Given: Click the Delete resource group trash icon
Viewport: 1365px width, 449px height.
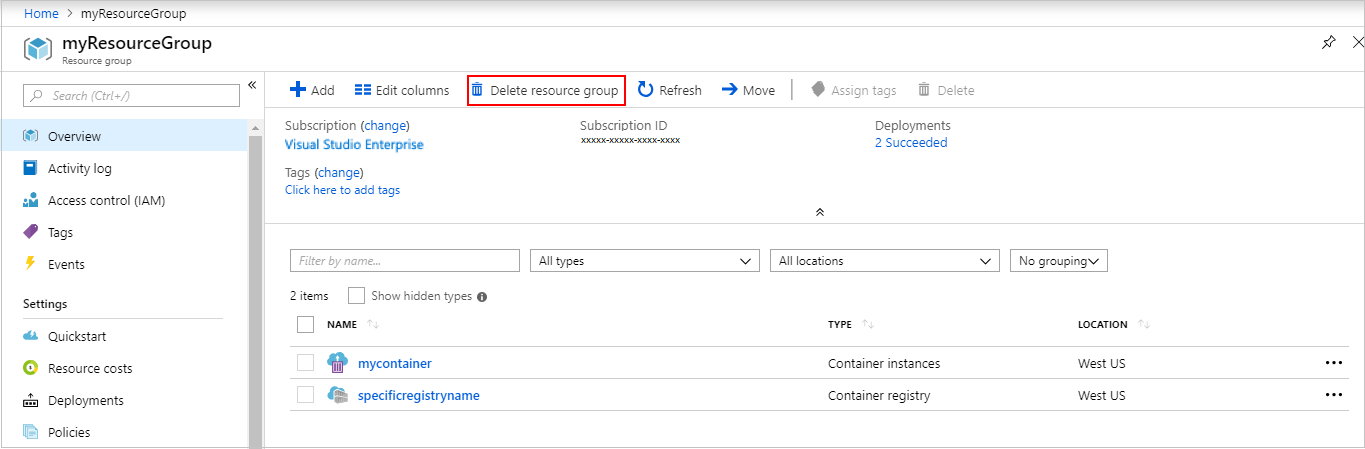Looking at the screenshot, I should coord(477,90).
